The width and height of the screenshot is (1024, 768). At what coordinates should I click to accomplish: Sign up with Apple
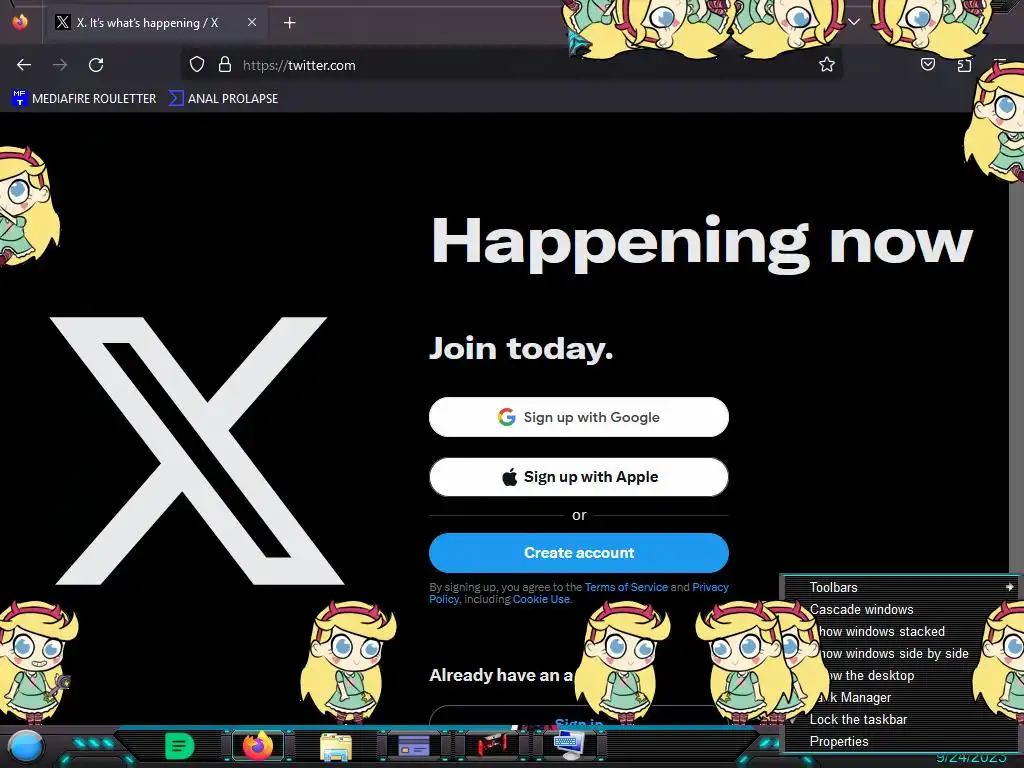click(579, 477)
